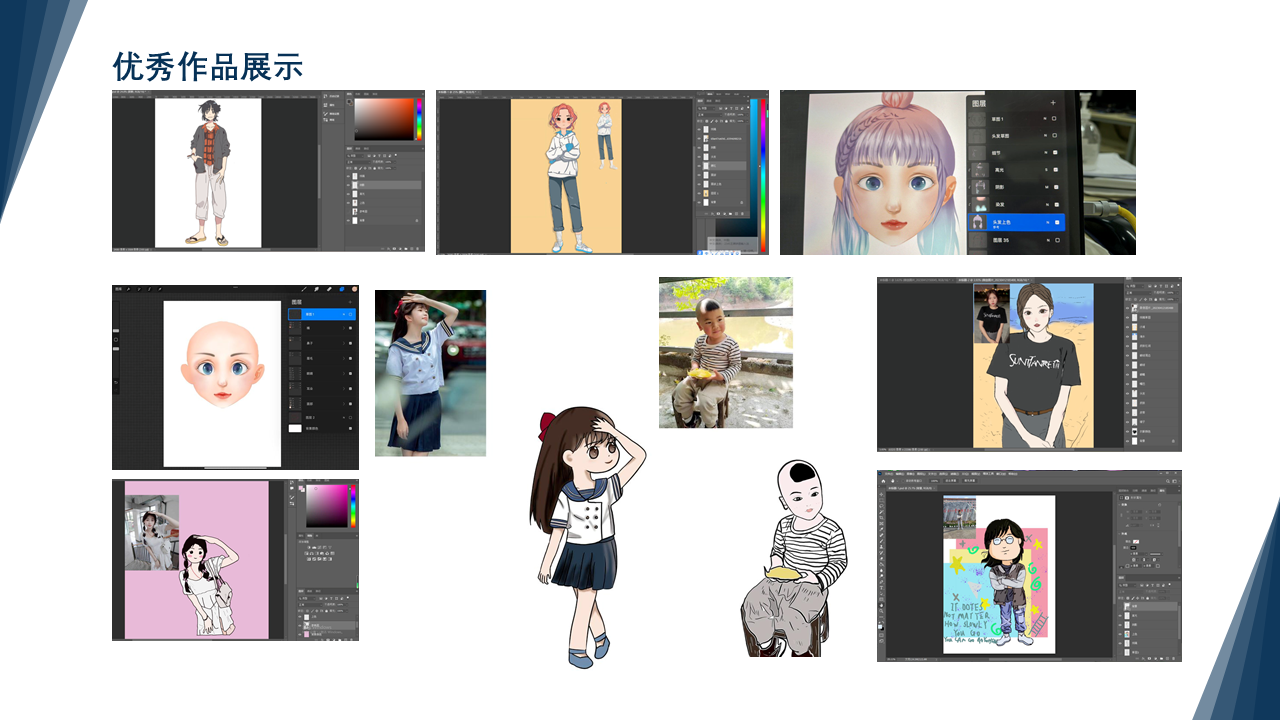Click the rainbow hue strip beside the magenta picker
Image resolution: width=1280 pixels, height=720 pixels.
[x=354, y=506]
